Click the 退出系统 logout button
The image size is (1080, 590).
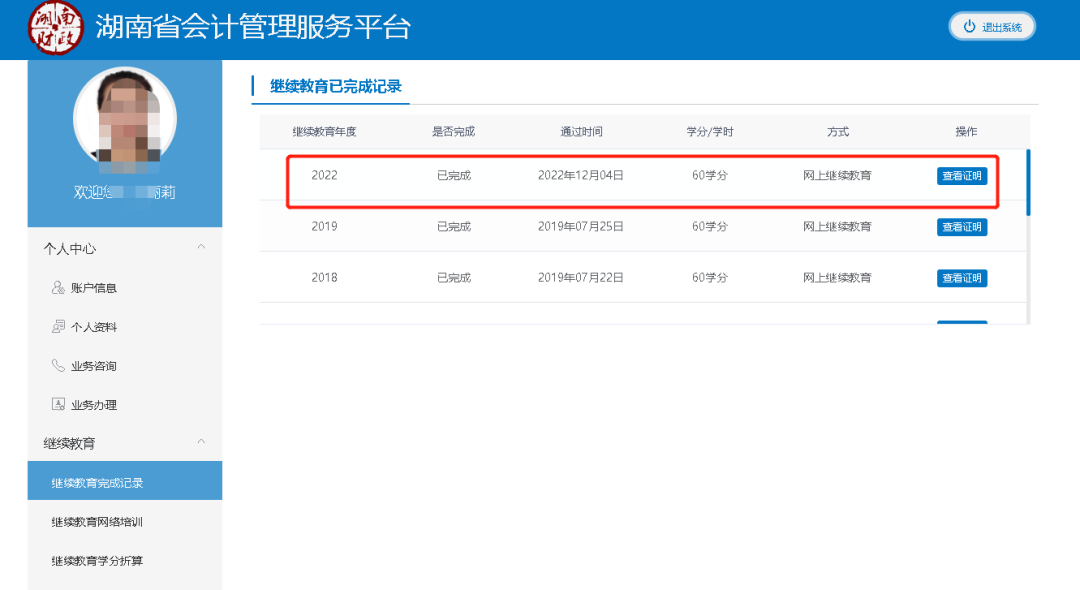point(991,28)
